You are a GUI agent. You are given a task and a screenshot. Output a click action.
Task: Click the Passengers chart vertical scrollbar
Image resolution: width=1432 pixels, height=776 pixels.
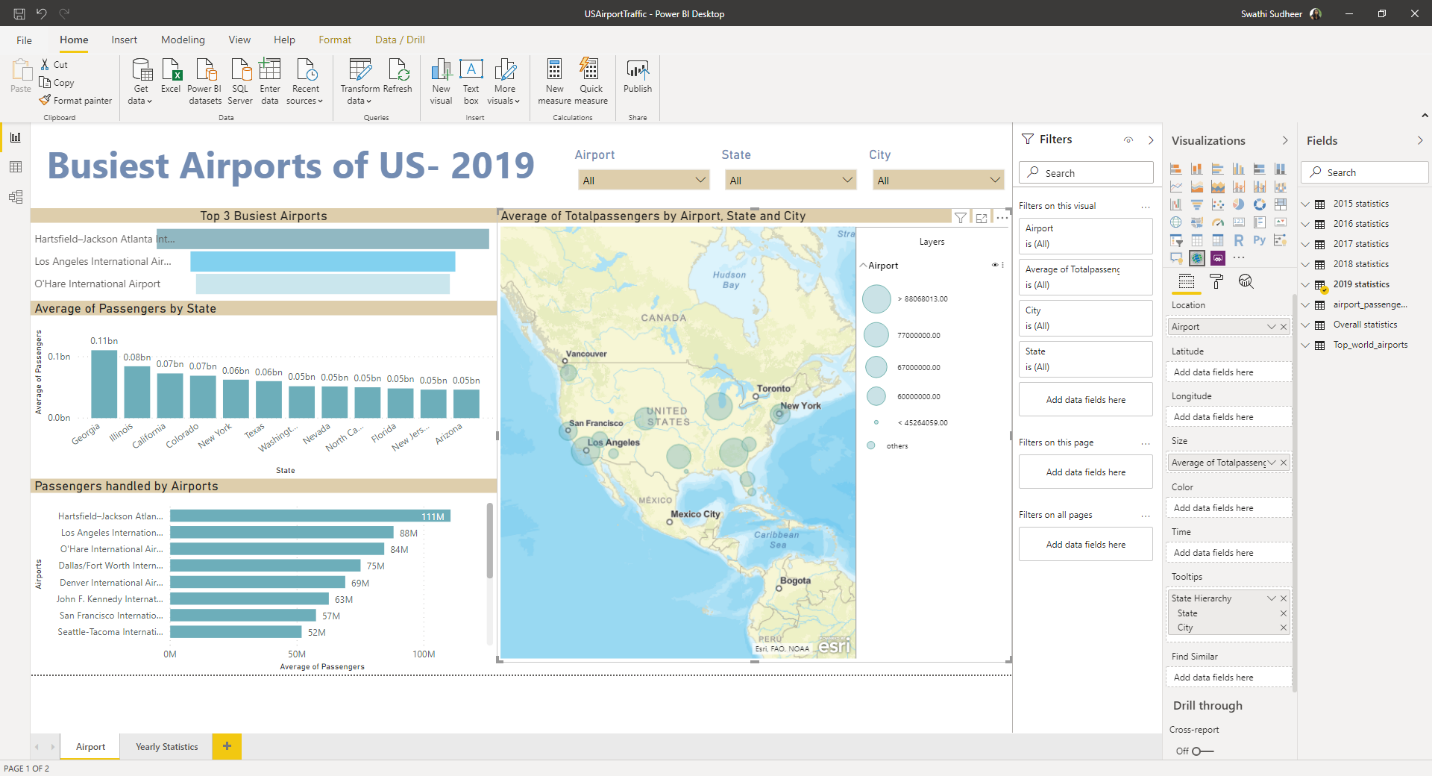point(489,541)
